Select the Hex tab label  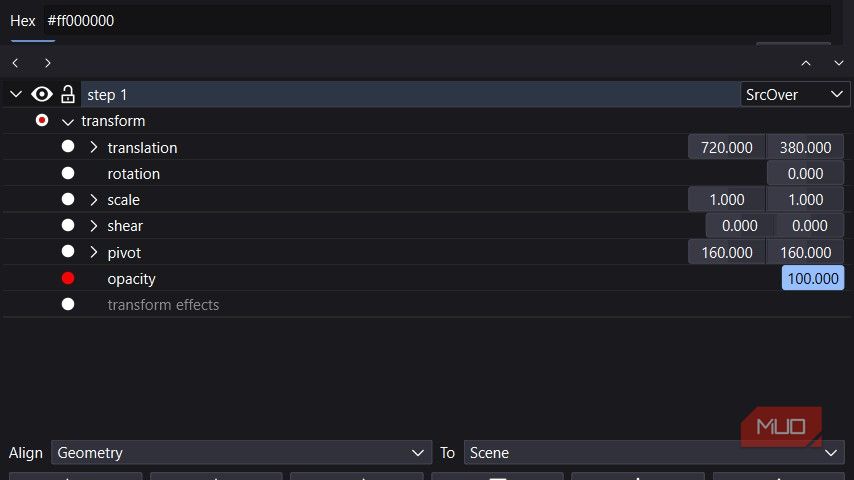click(x=23, y=21)
